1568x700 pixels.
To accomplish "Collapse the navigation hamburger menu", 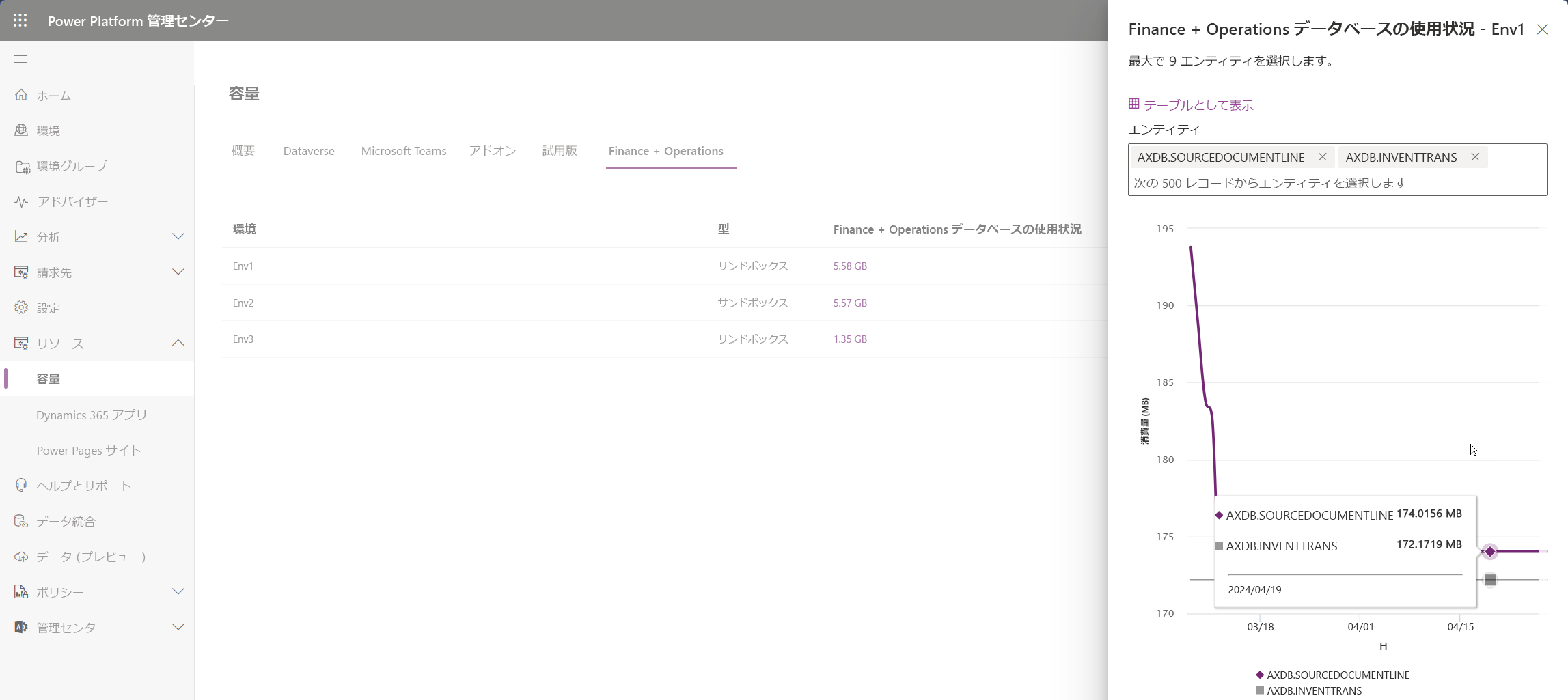I will tap(20, 59).
